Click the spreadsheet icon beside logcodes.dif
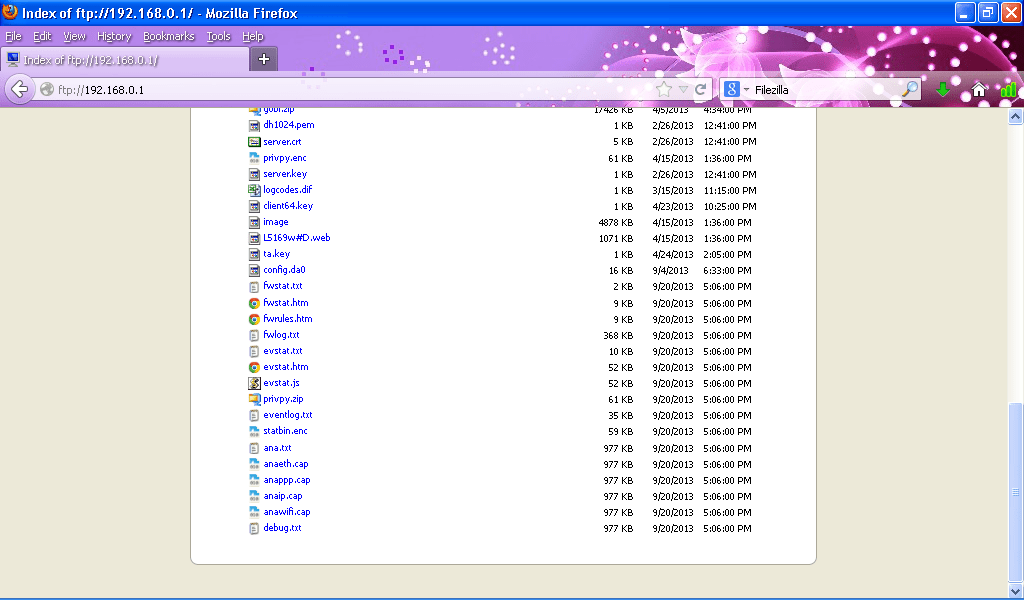Viewport: 1024px width, 600px height. [254, 190]
